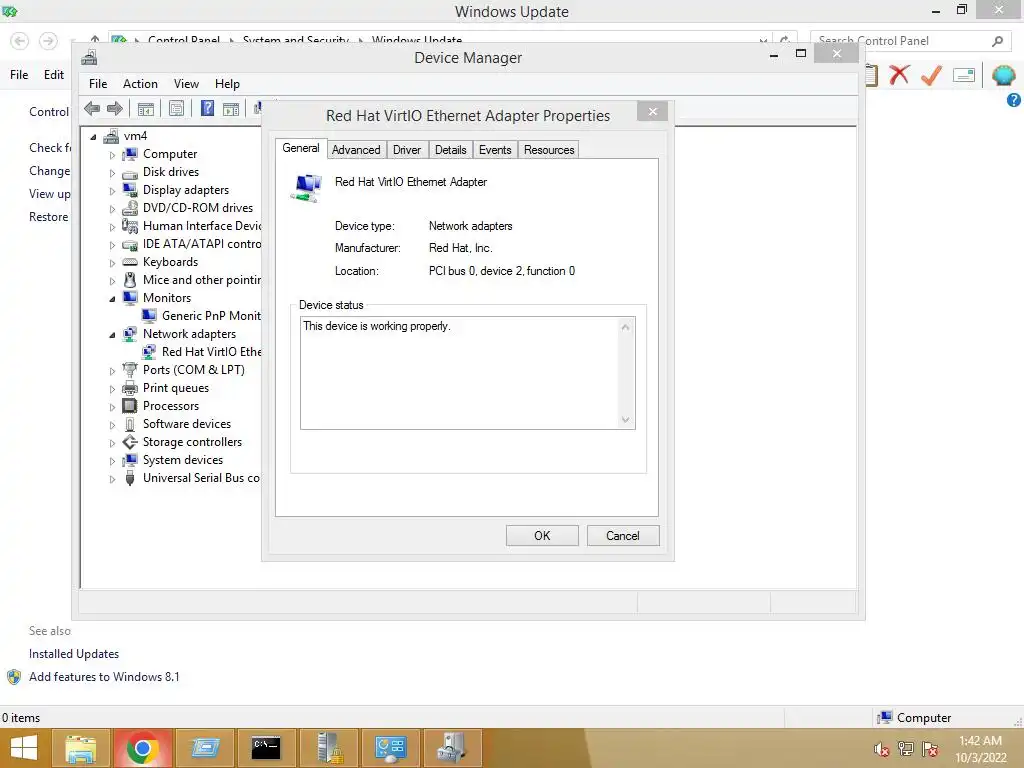
Task: Click the Back arrow in Device Manager toolbar
Action: click(92, 108)
